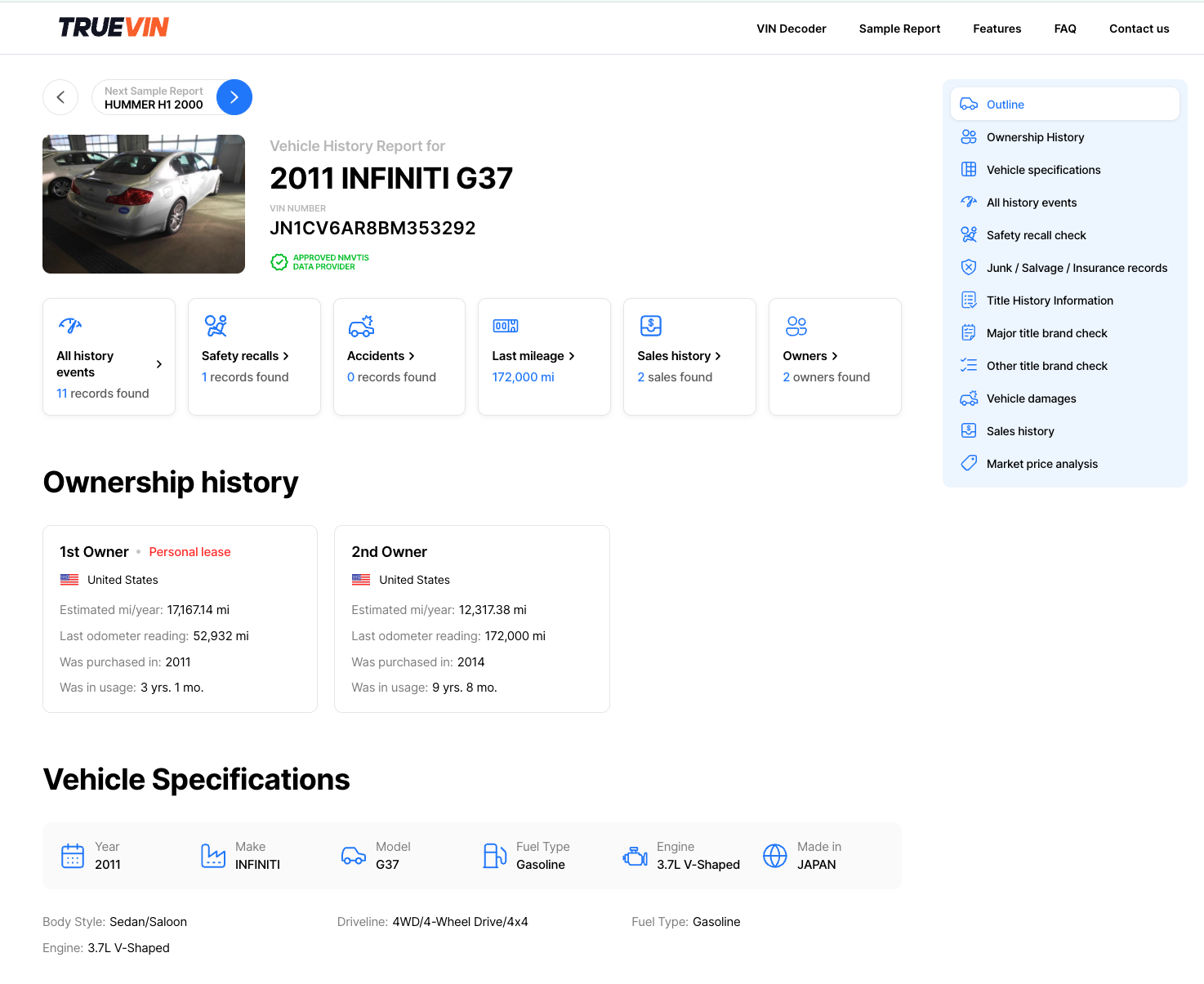Click the Outline car icon in sidebar
This screenshot has height=984, width=1204.
969,105
